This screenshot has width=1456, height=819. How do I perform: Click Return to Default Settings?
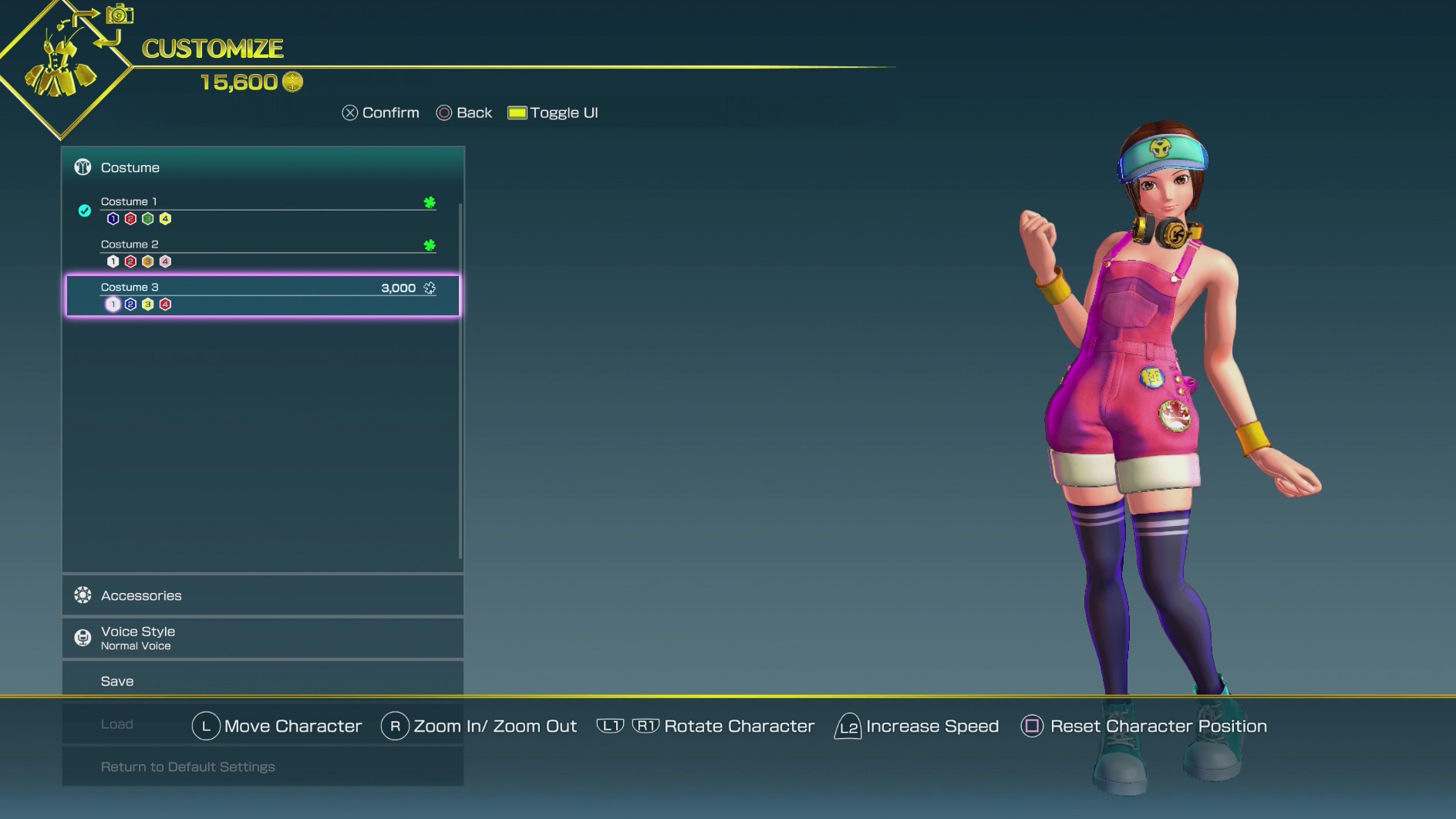[x=263, y=767]
